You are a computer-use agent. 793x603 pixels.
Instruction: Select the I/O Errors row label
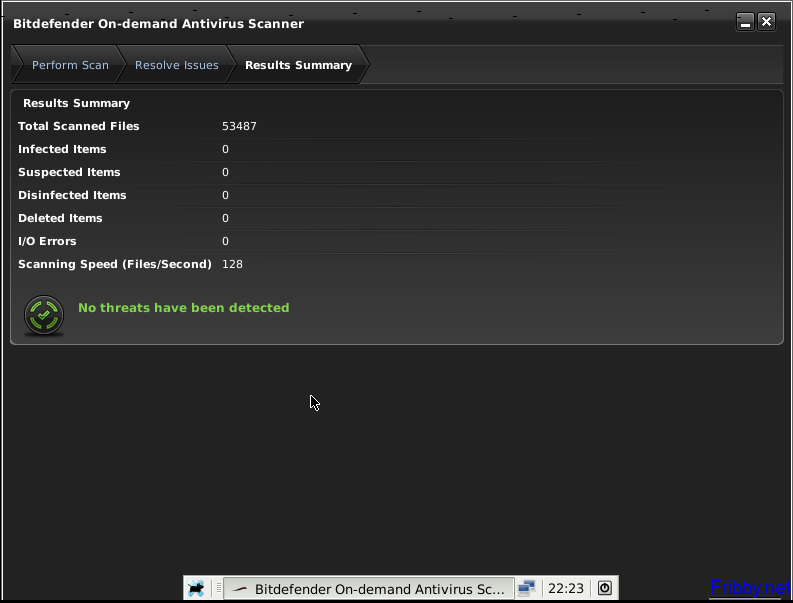(x=47, y=241)
